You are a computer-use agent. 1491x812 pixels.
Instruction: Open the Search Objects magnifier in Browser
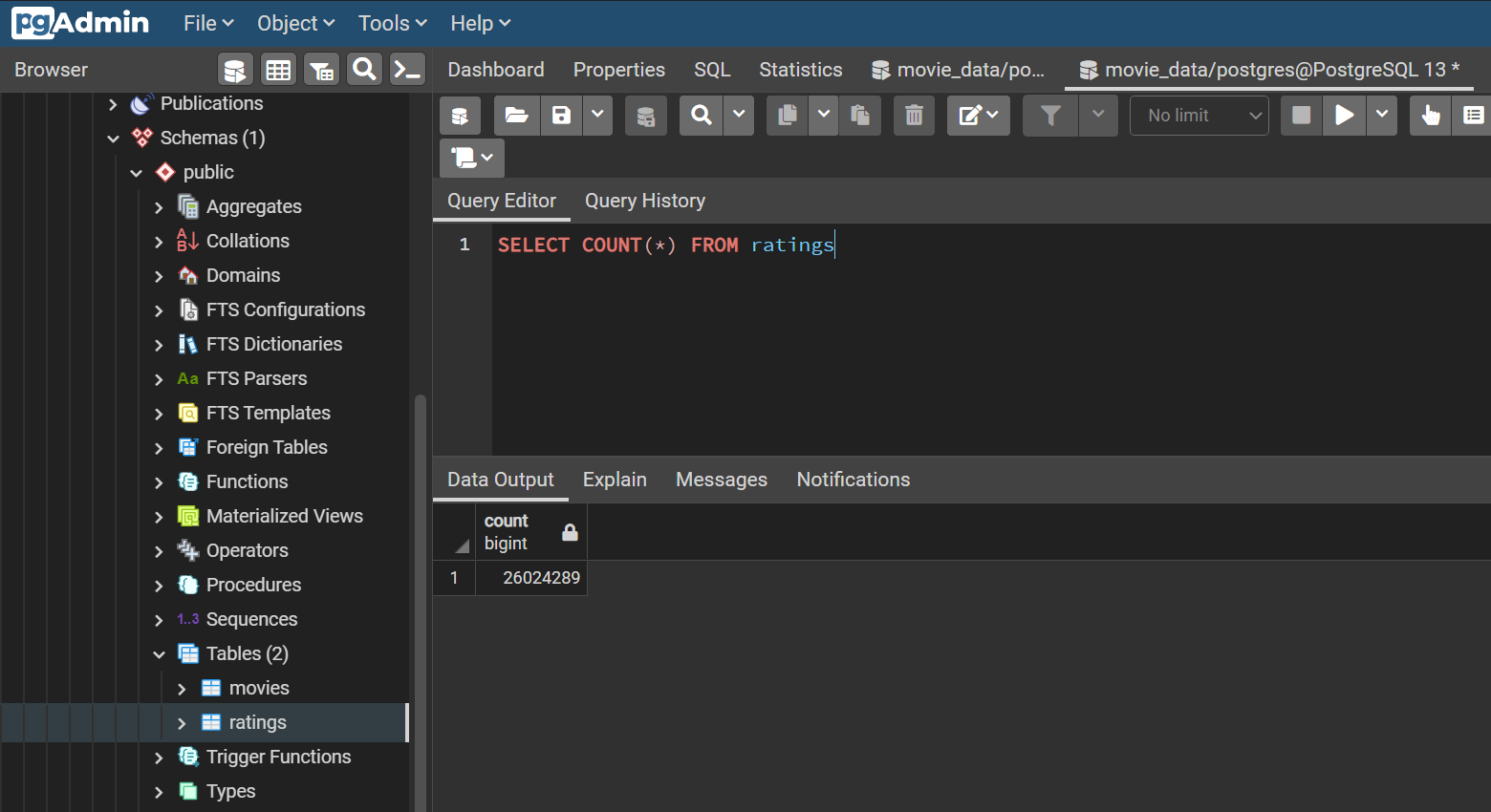click(x=364, y=70)
